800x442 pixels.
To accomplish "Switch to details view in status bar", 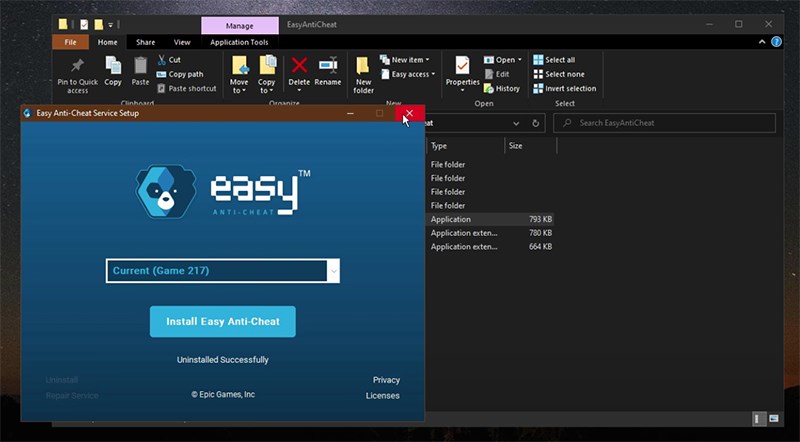I will [758, 419].
